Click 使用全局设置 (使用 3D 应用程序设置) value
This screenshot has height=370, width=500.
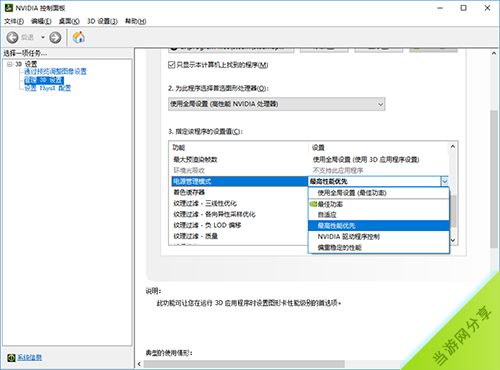tap(366, 159)
